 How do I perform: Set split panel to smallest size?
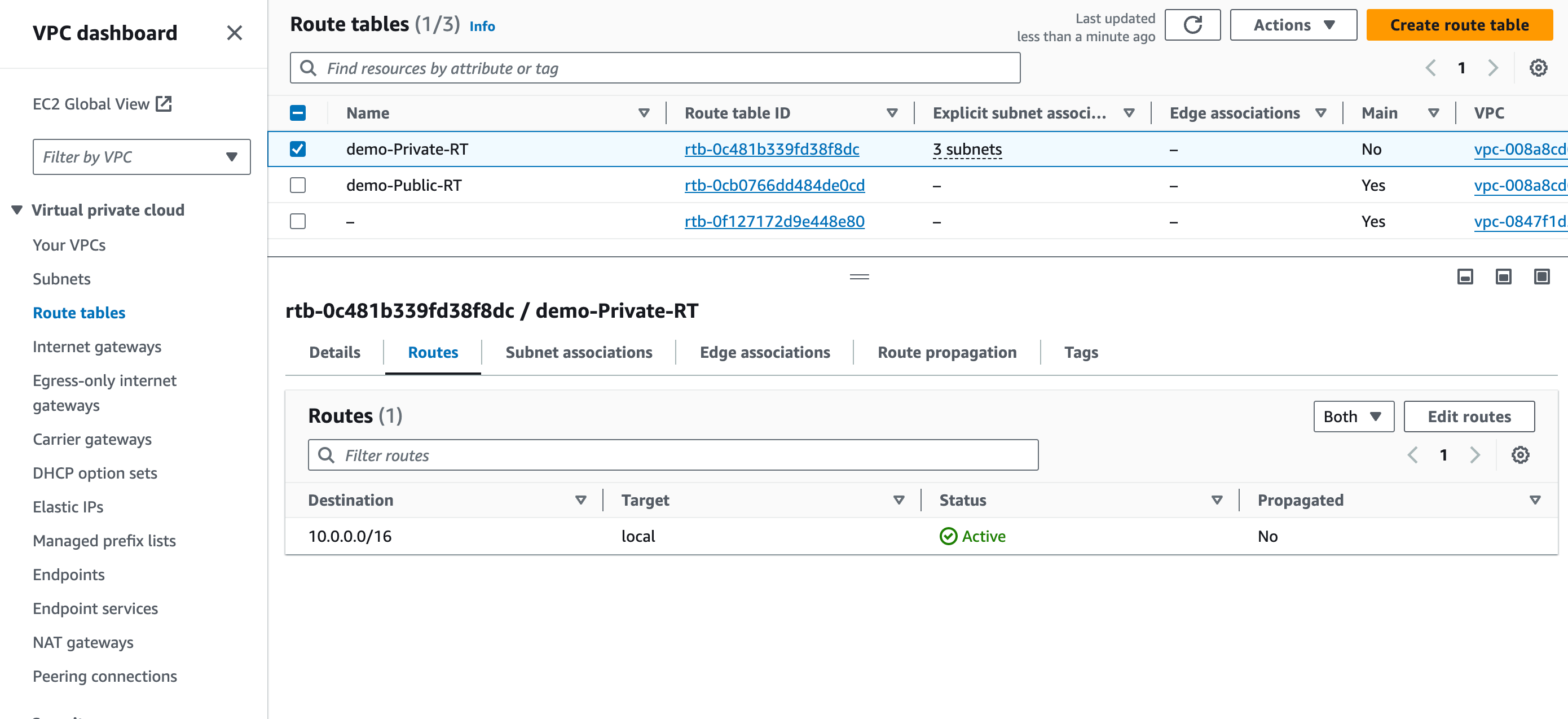(1465, 277)
